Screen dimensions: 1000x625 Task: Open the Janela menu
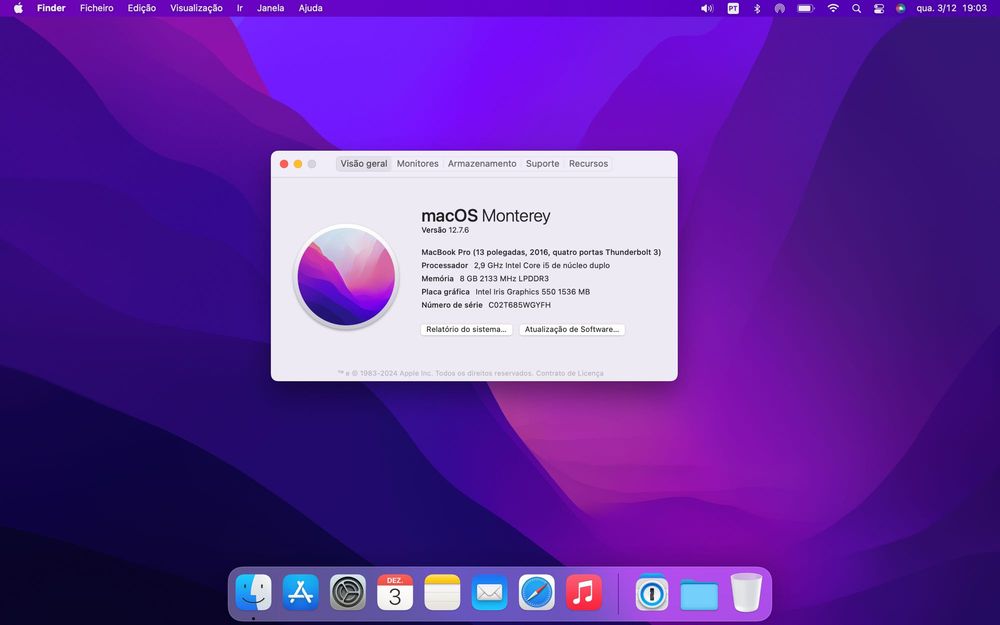[270, 8]
